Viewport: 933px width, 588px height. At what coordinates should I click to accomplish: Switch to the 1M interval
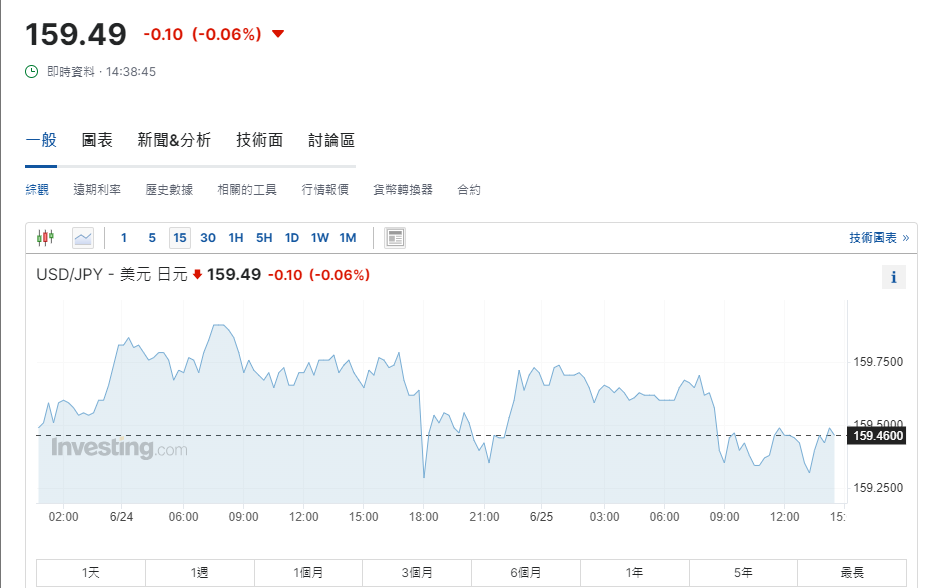348,238
